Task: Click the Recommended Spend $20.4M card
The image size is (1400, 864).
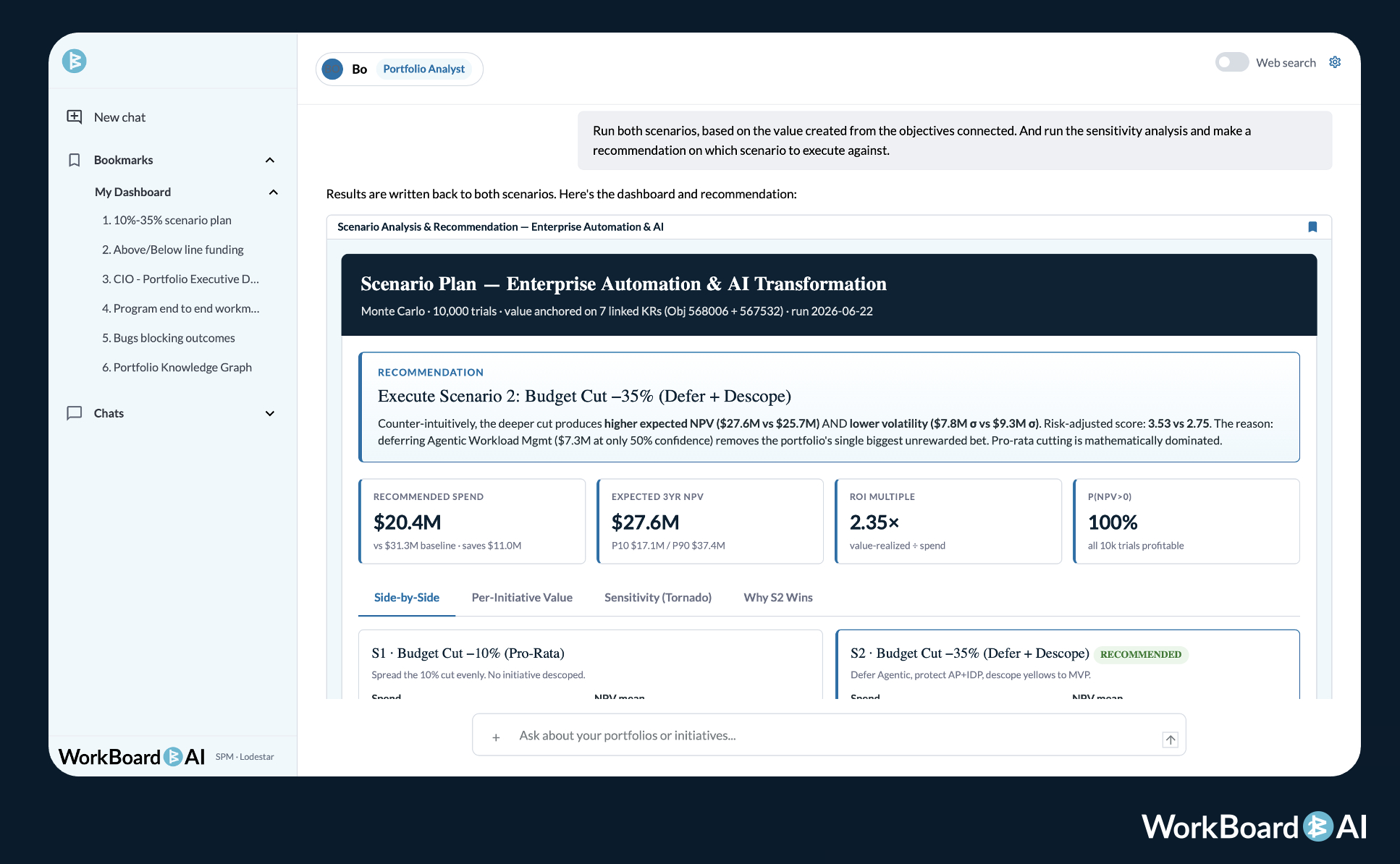Action: (472, 521)
